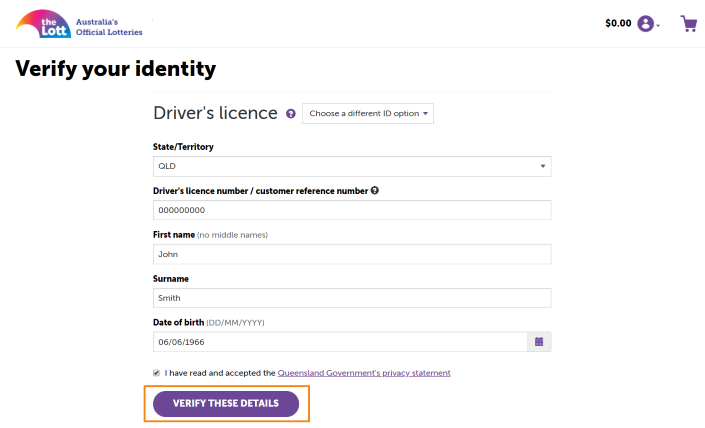Click the First name field containing John
Image resolution: width=705 pixels, height=428 pixels.
pyautogui.click(x=352, y=254)
